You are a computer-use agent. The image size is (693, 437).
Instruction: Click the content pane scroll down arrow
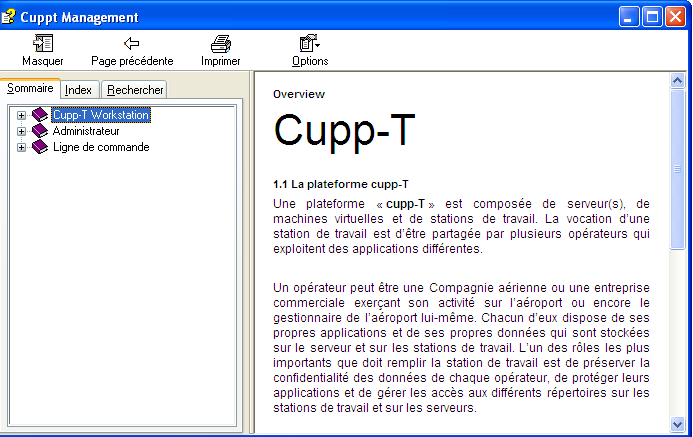(x=677, y=427)
